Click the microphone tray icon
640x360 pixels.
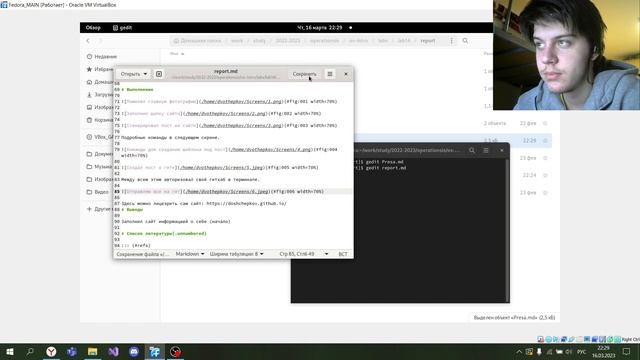pos(539,352)
